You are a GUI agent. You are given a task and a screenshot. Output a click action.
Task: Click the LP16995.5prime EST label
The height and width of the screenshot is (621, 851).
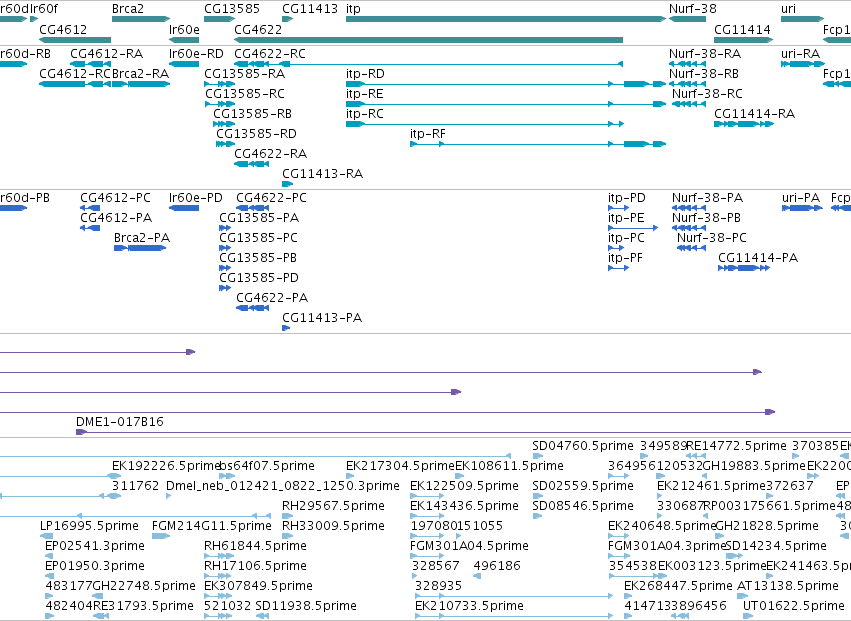tap(89, 526)
